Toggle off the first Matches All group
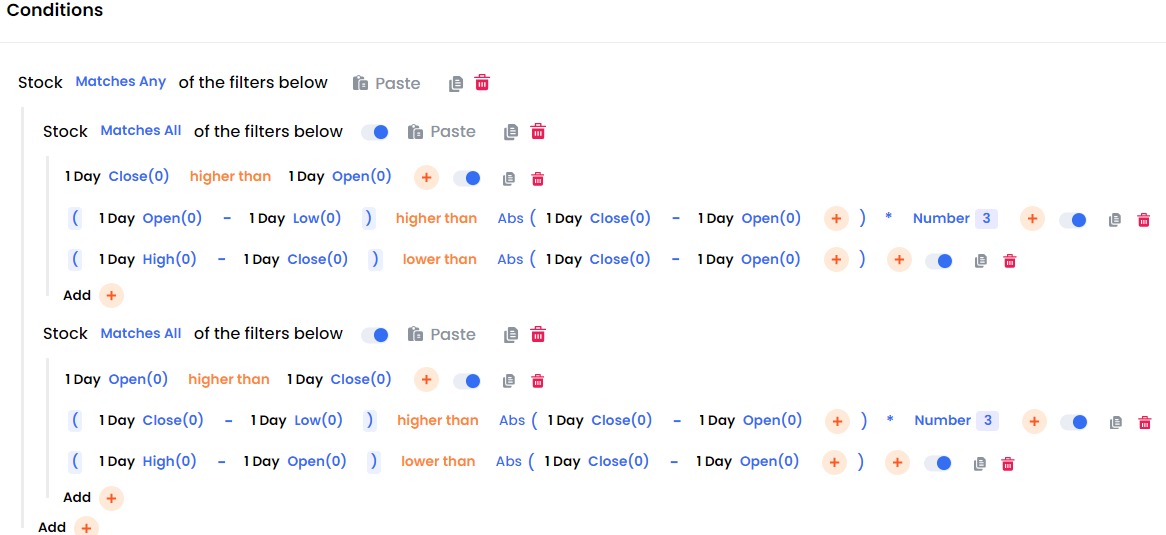 click(375, 132)
